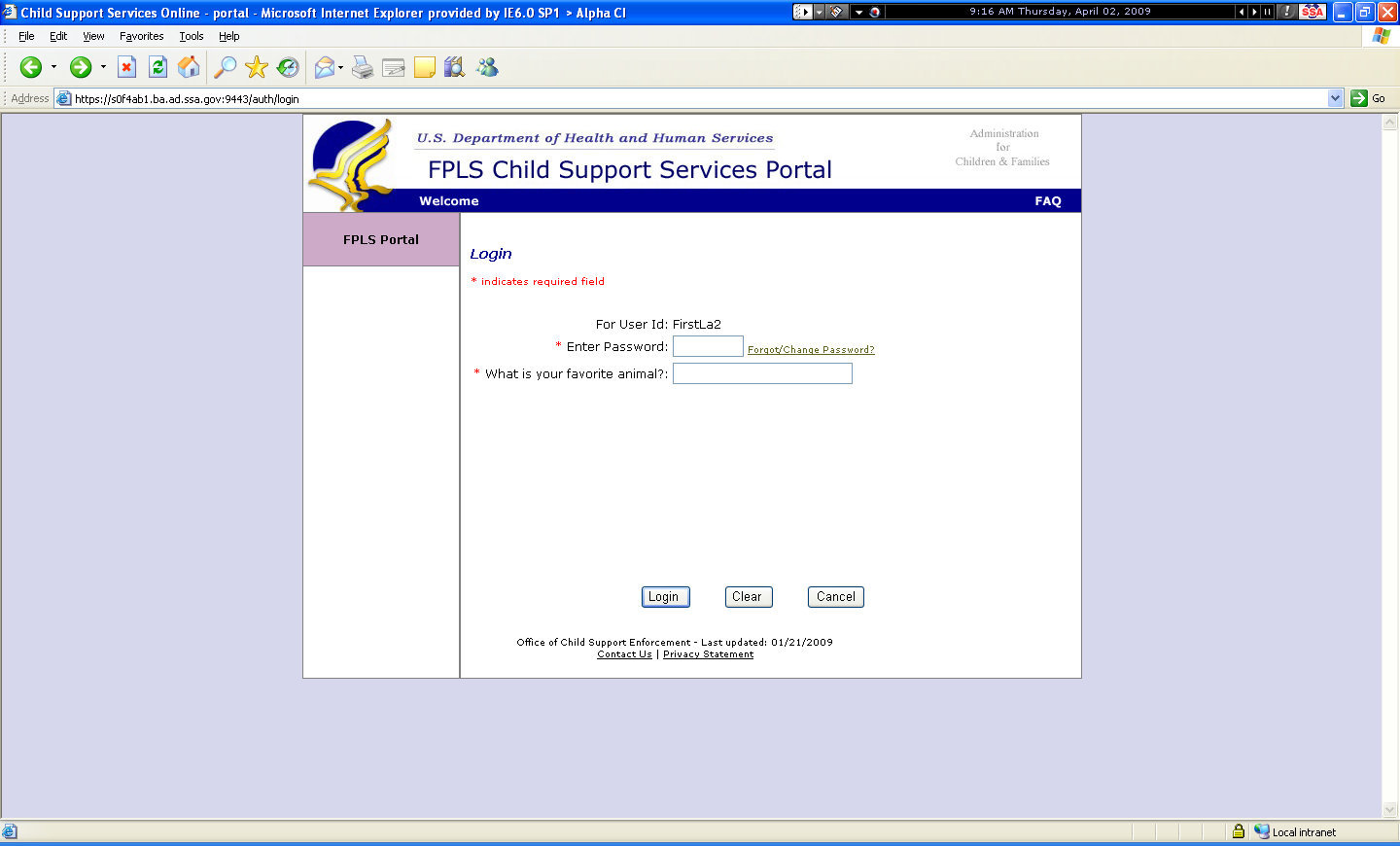Go forward using the green Forward arrow

pyautogui.click(x=81, y=67)
